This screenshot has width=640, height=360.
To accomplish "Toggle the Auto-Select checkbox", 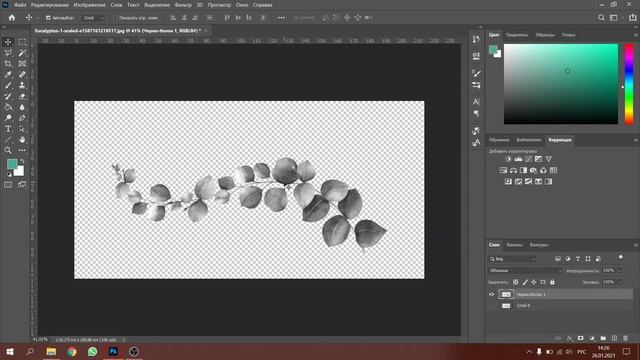I will pyautogui.click(x=48, y=18).
